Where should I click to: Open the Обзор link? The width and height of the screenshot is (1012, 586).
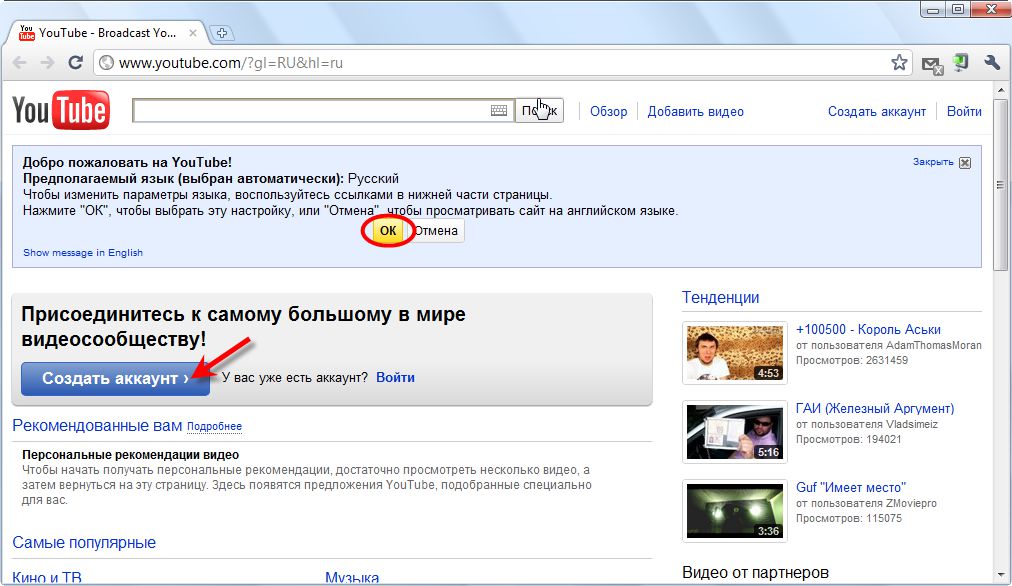[609, 112]
